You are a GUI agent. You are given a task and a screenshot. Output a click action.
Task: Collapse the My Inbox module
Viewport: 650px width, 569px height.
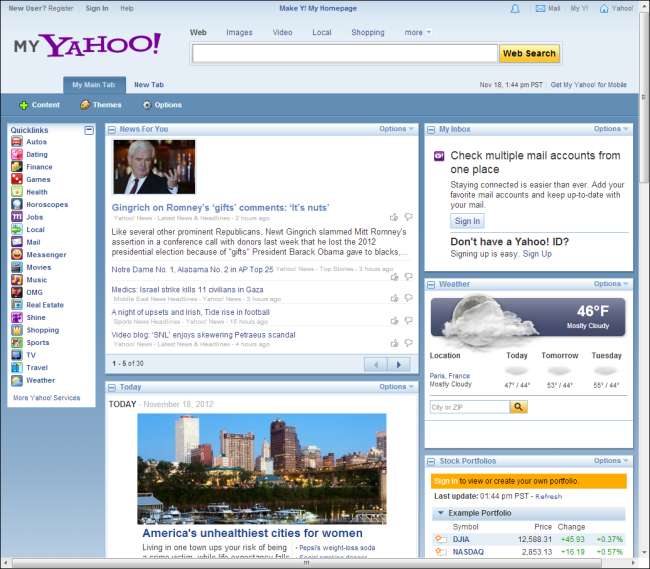point(431,130)
